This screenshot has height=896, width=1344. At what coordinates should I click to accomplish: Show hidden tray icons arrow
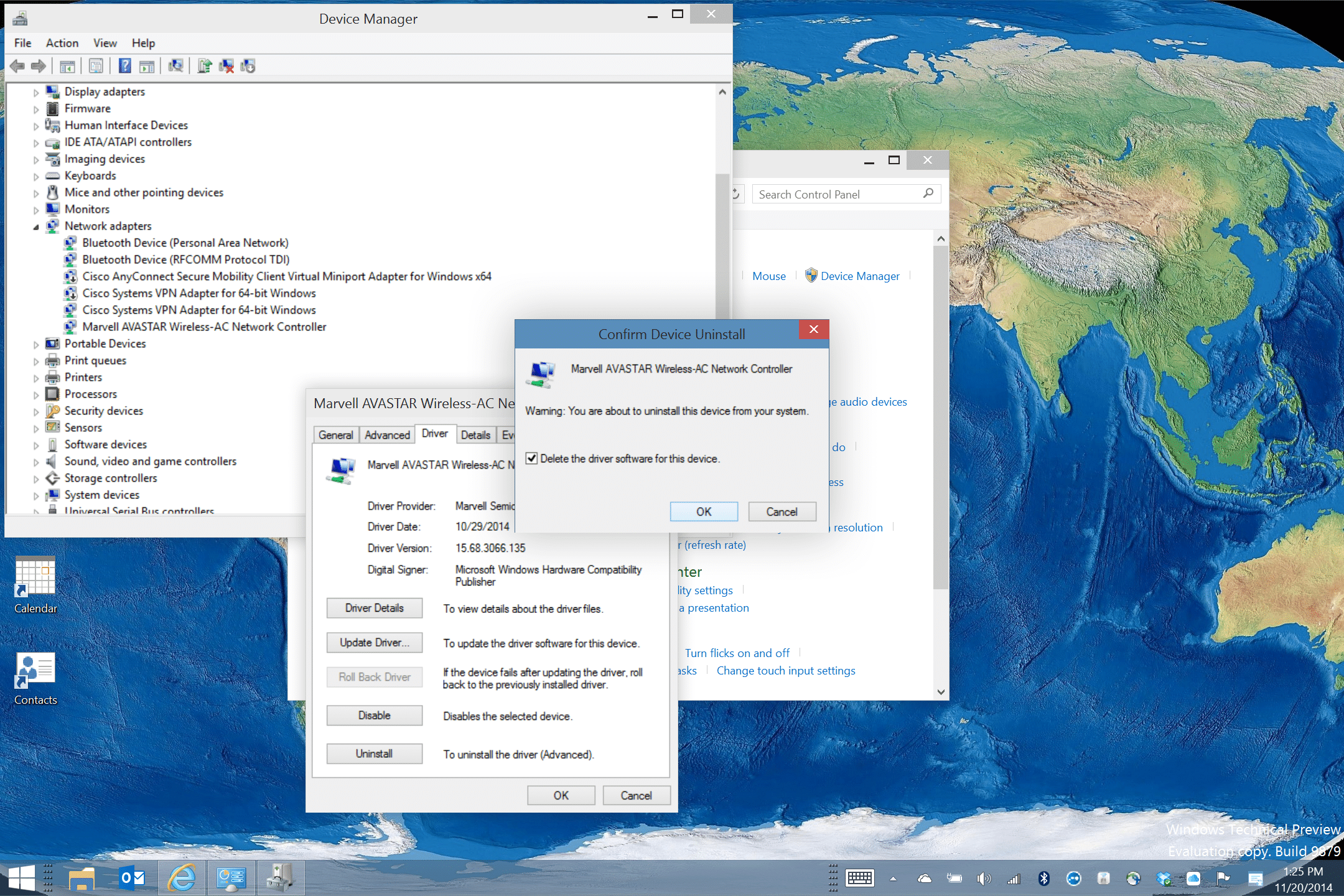click(x=893, y=879)
